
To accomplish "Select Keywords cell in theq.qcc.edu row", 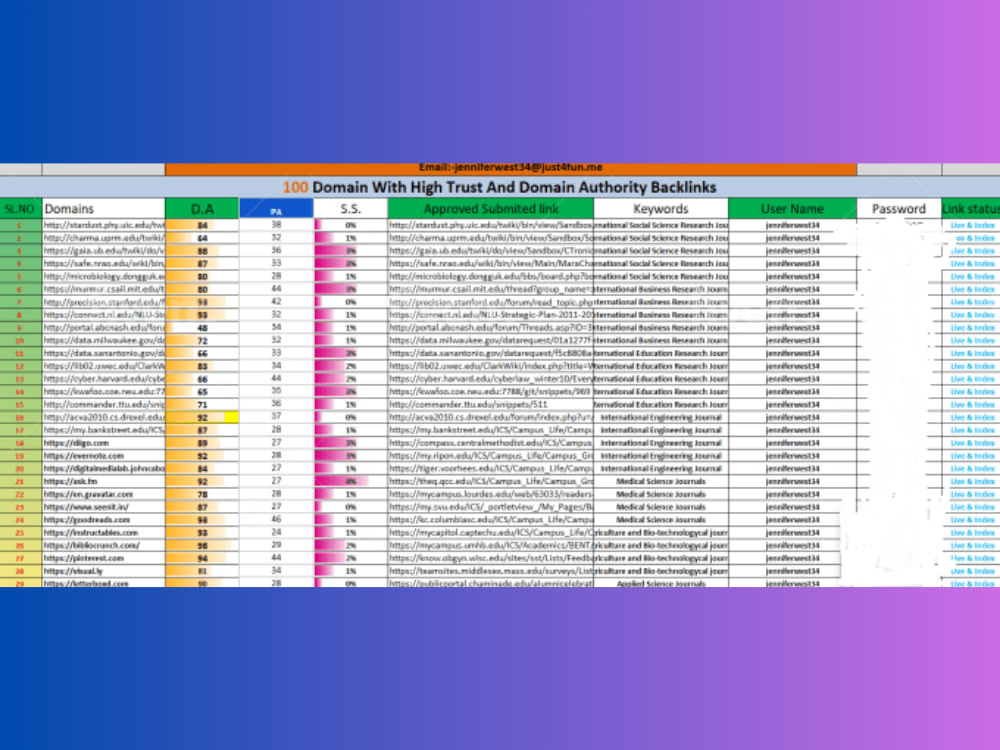I will pos(661,481).
